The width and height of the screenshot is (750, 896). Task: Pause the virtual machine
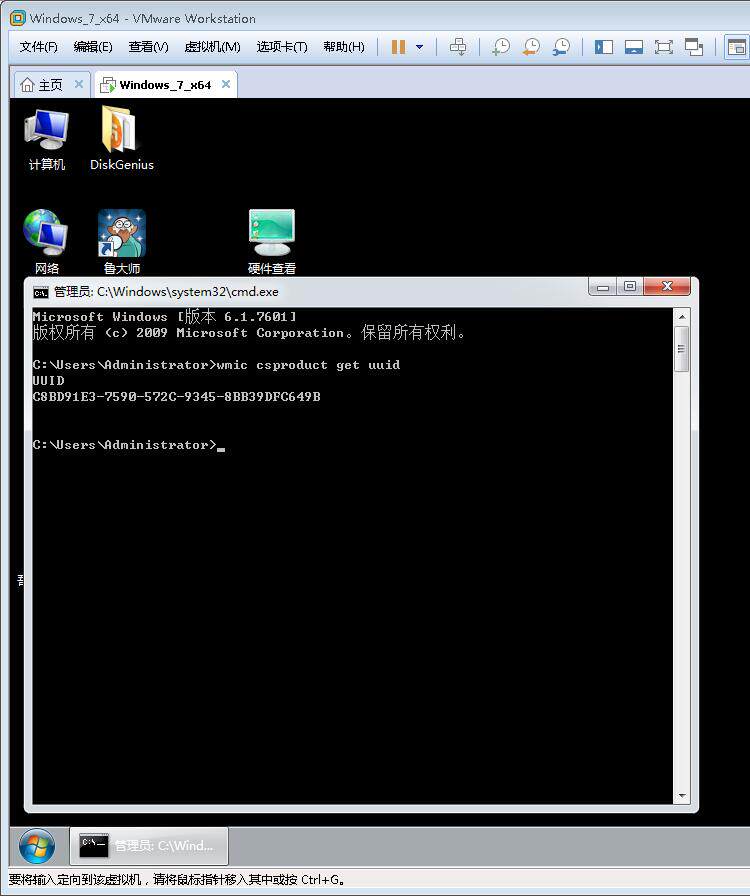(x=398, y=47)
